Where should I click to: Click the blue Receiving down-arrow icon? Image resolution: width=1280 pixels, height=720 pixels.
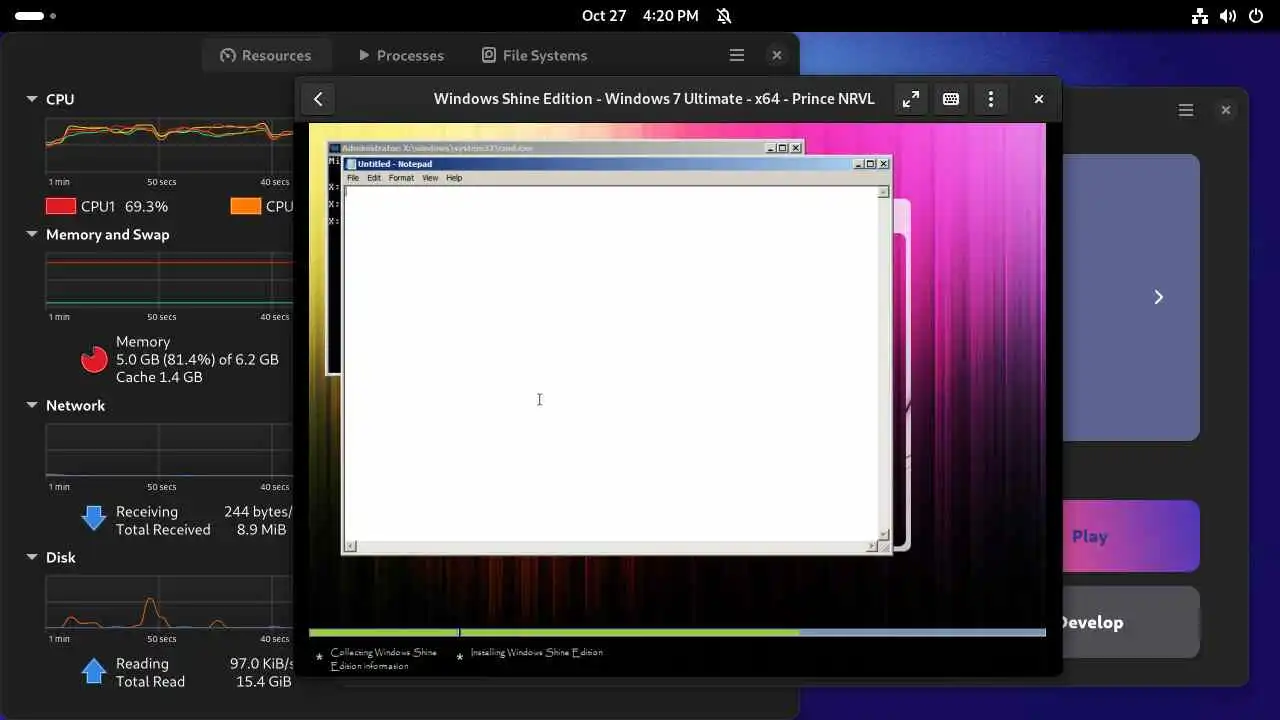pos(94,518)
